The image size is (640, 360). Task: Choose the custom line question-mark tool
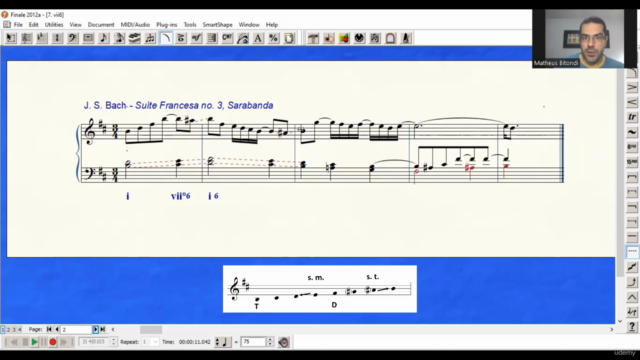pos(632,327)
